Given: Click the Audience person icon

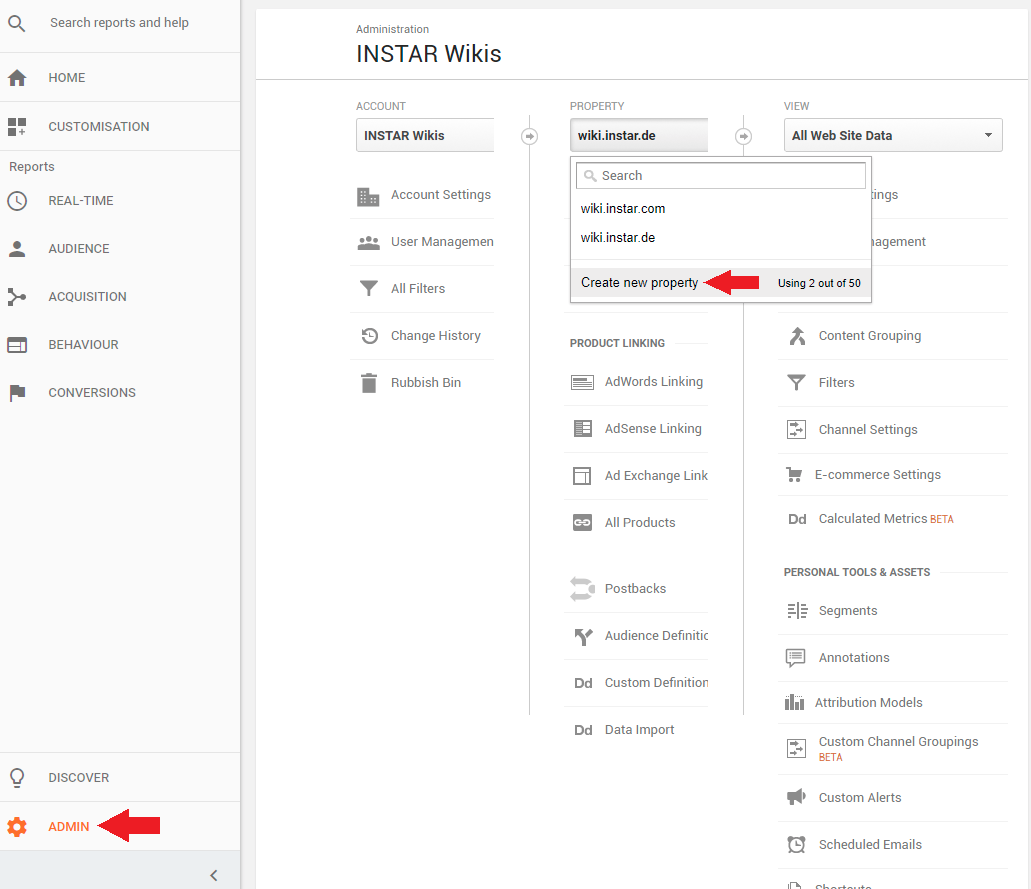Looking at the screenshot, I should tap(17, 249).
